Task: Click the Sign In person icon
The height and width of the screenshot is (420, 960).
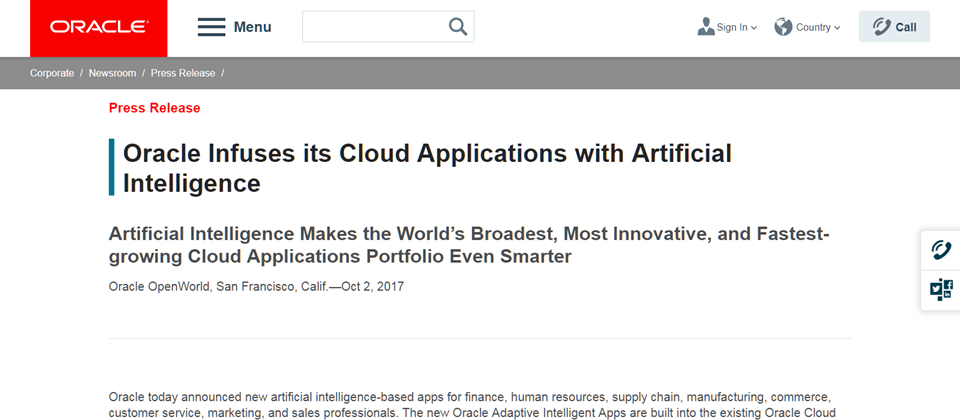Action: click(706, 27)
